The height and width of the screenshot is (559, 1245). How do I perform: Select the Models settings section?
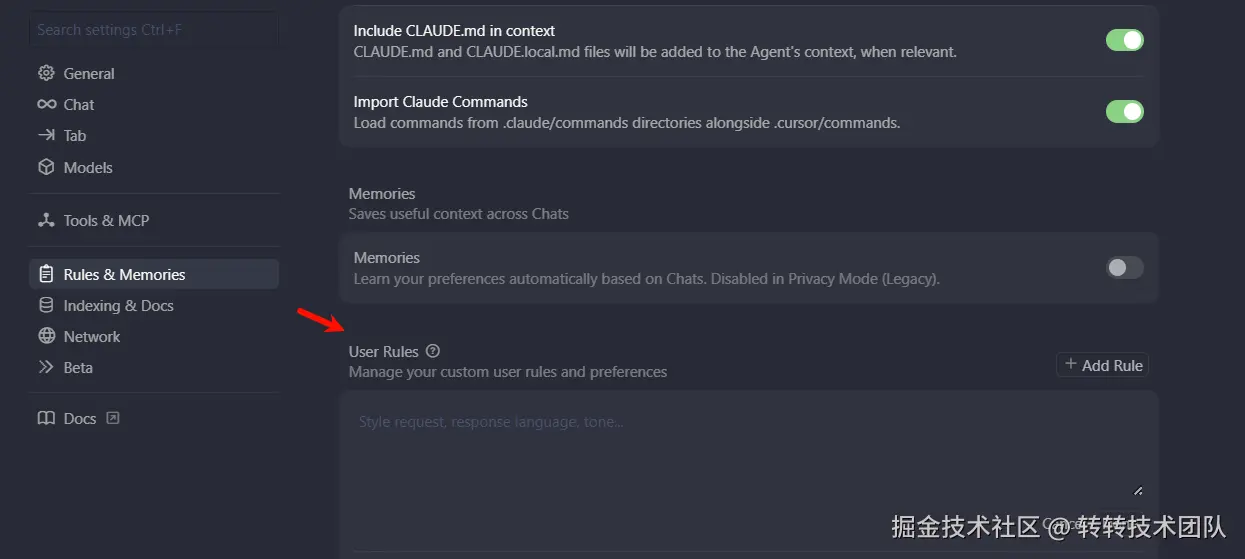(x=88, y=167)
